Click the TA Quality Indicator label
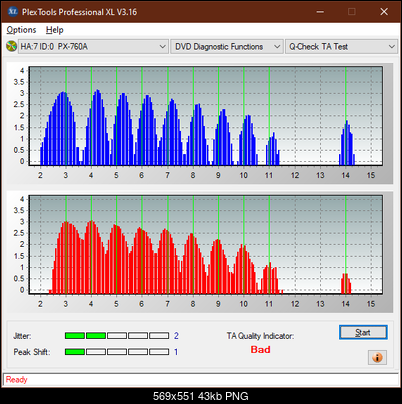The image size is (402, 404). 260,336
